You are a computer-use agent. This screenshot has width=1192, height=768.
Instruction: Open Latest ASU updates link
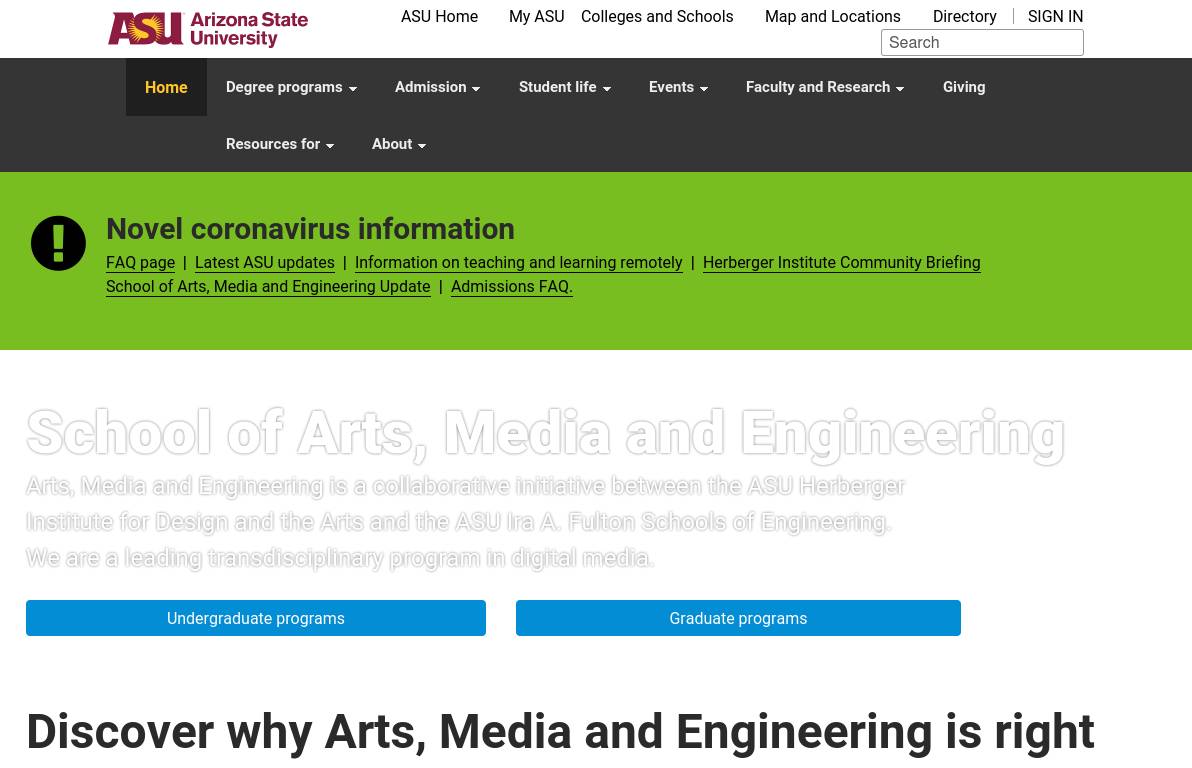tap(265, 263)
